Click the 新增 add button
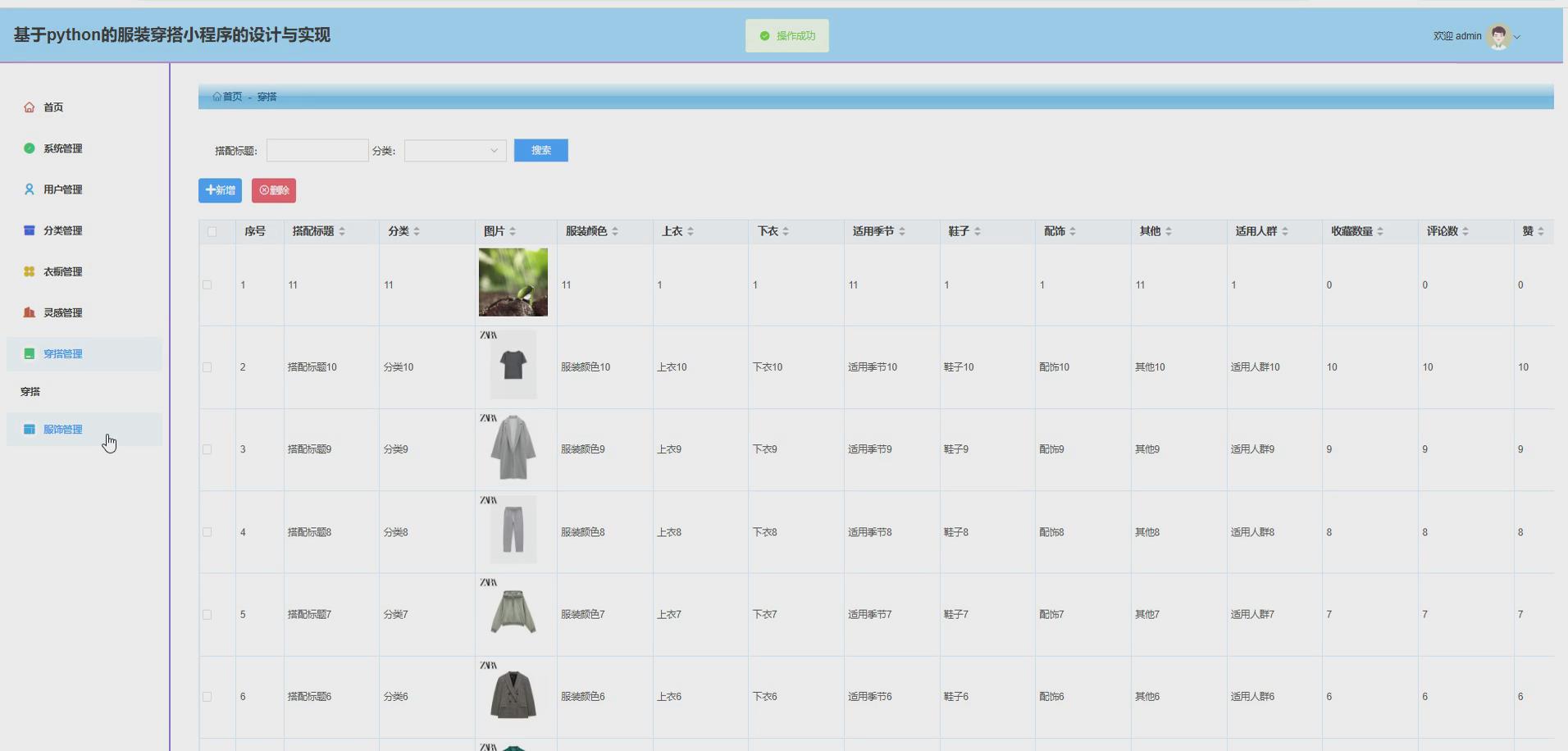This screenshot has height=751, width=1568. tap(220, 190)
